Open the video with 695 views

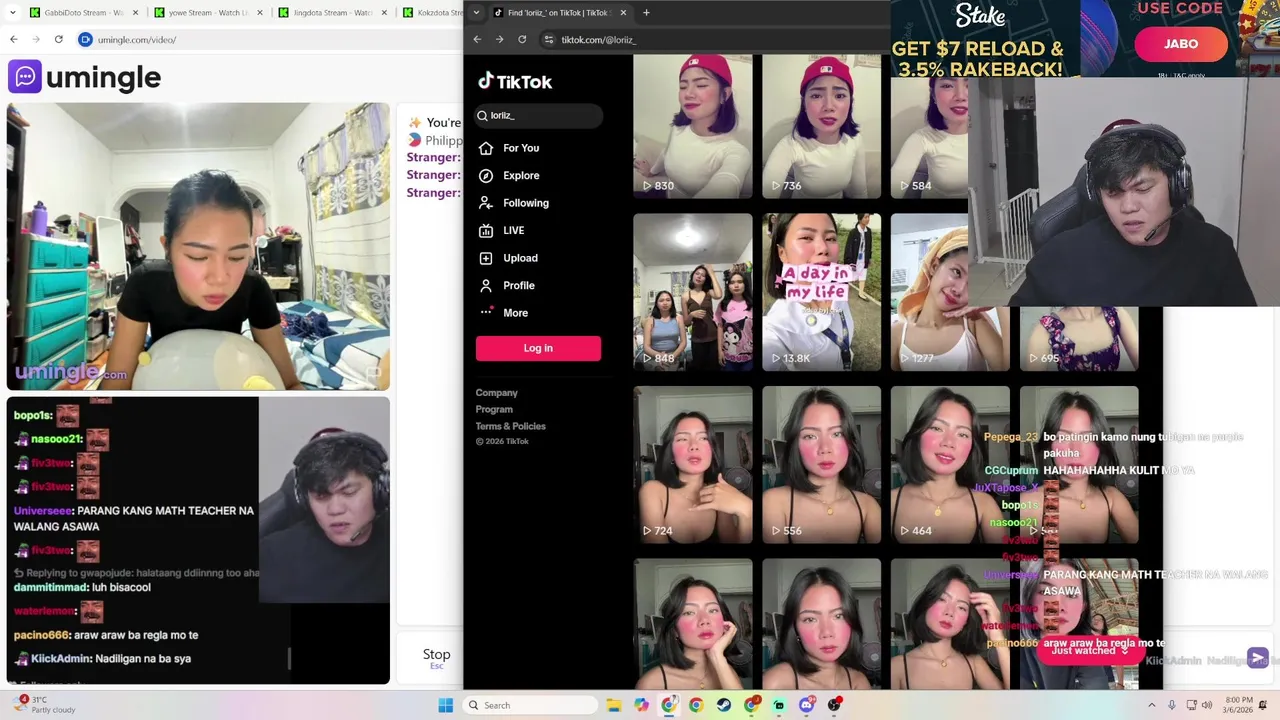(x=1079, y=338)
